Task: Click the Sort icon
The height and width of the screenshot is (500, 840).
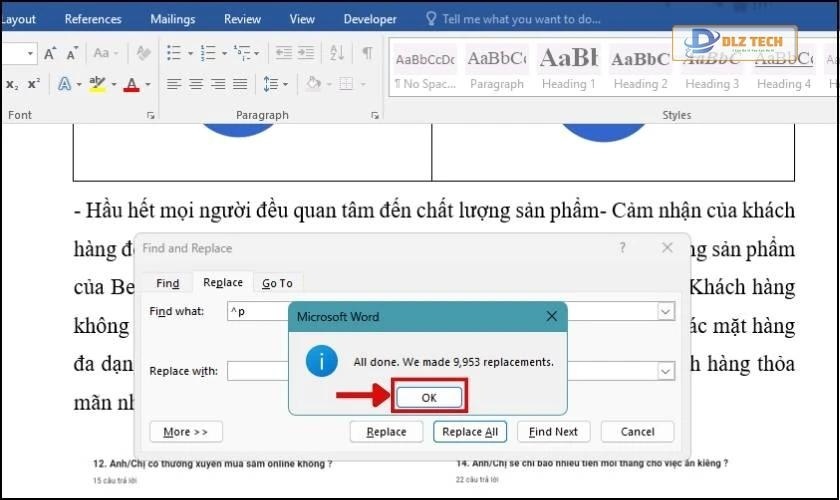Action: coord(340,54)
